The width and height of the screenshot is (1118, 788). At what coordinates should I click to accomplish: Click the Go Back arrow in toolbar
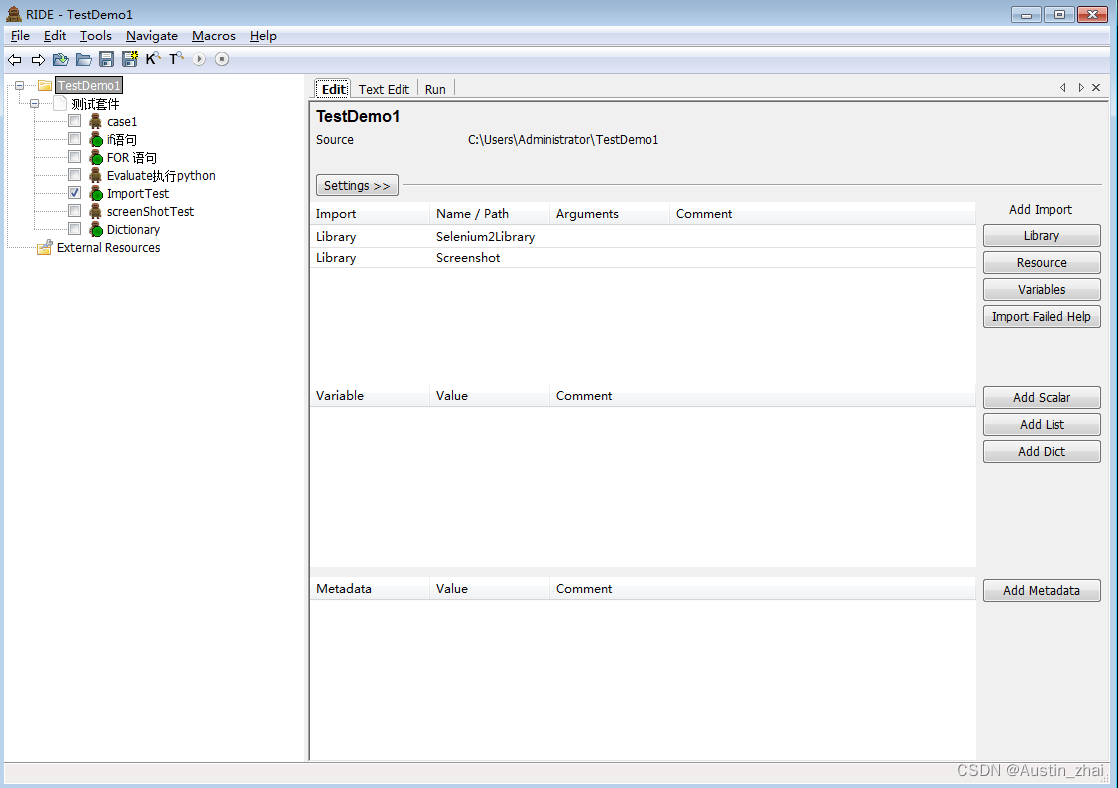pyautogui.click(x=14, y=59)
